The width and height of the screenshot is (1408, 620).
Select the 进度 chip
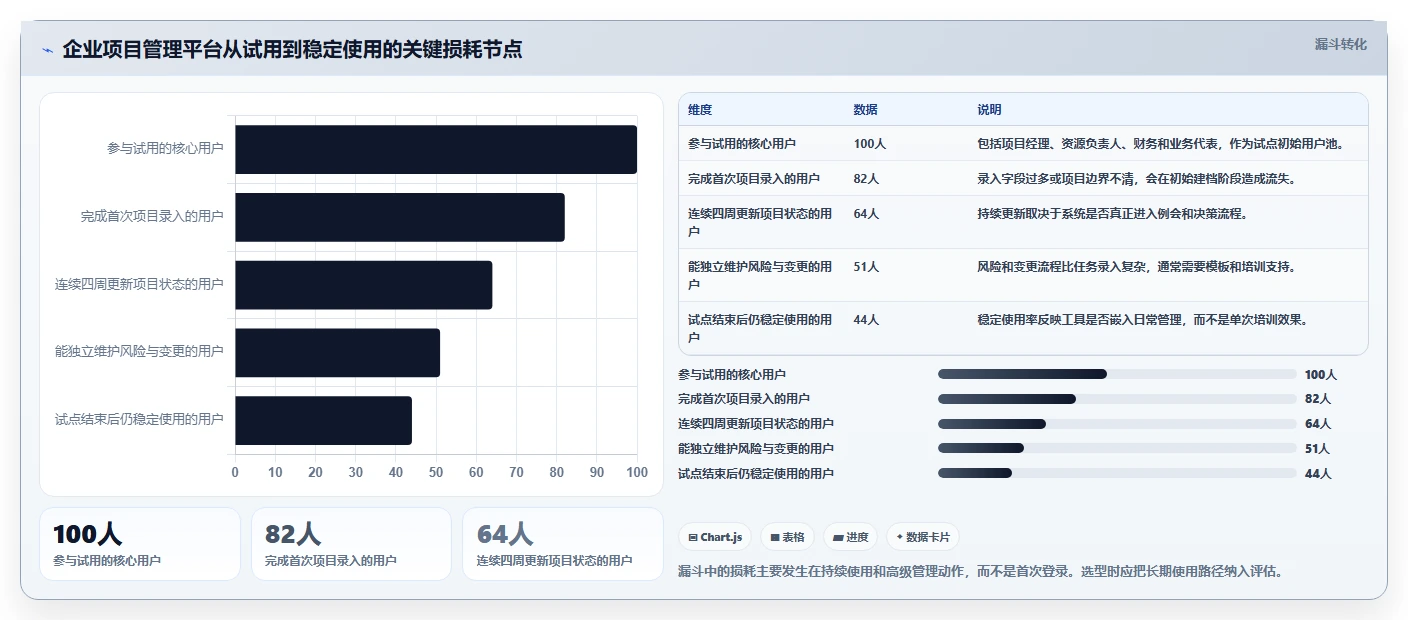pos(850,537)
